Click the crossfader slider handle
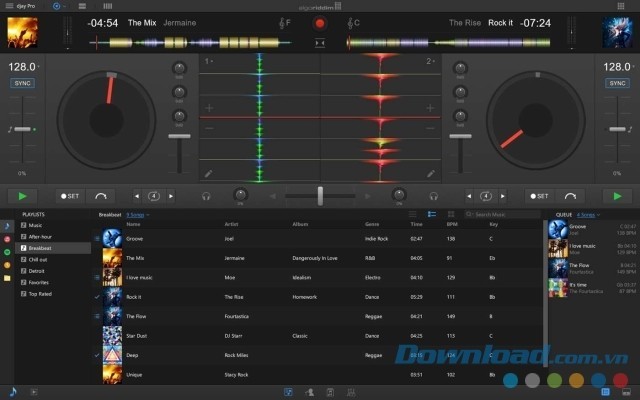The image size is (640, 400). click(x=320, y=195)
